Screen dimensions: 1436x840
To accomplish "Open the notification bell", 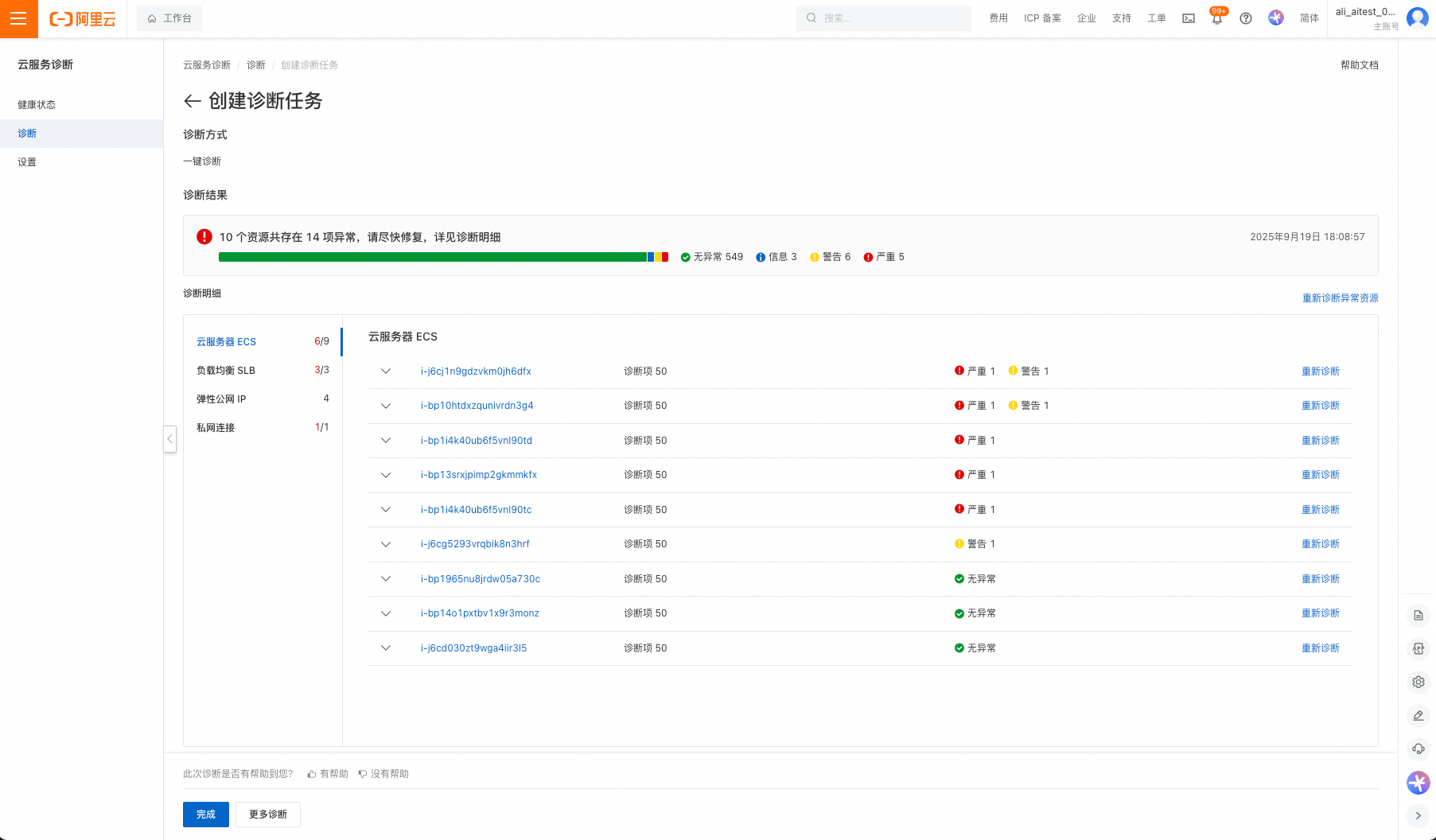I will [x=1217, y=18].
